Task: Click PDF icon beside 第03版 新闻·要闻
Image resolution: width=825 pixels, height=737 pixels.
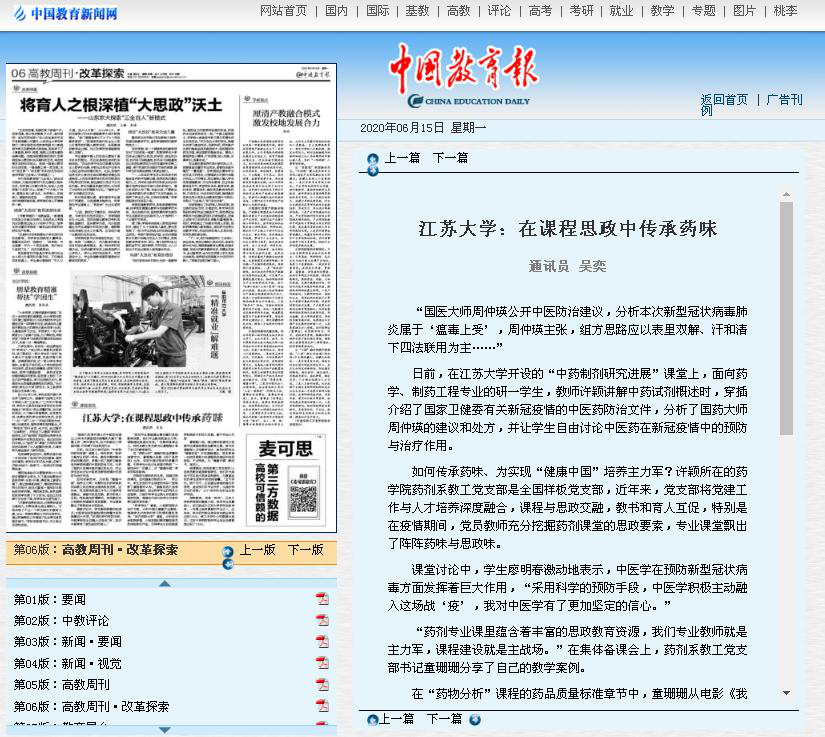Action: (322, 642)
